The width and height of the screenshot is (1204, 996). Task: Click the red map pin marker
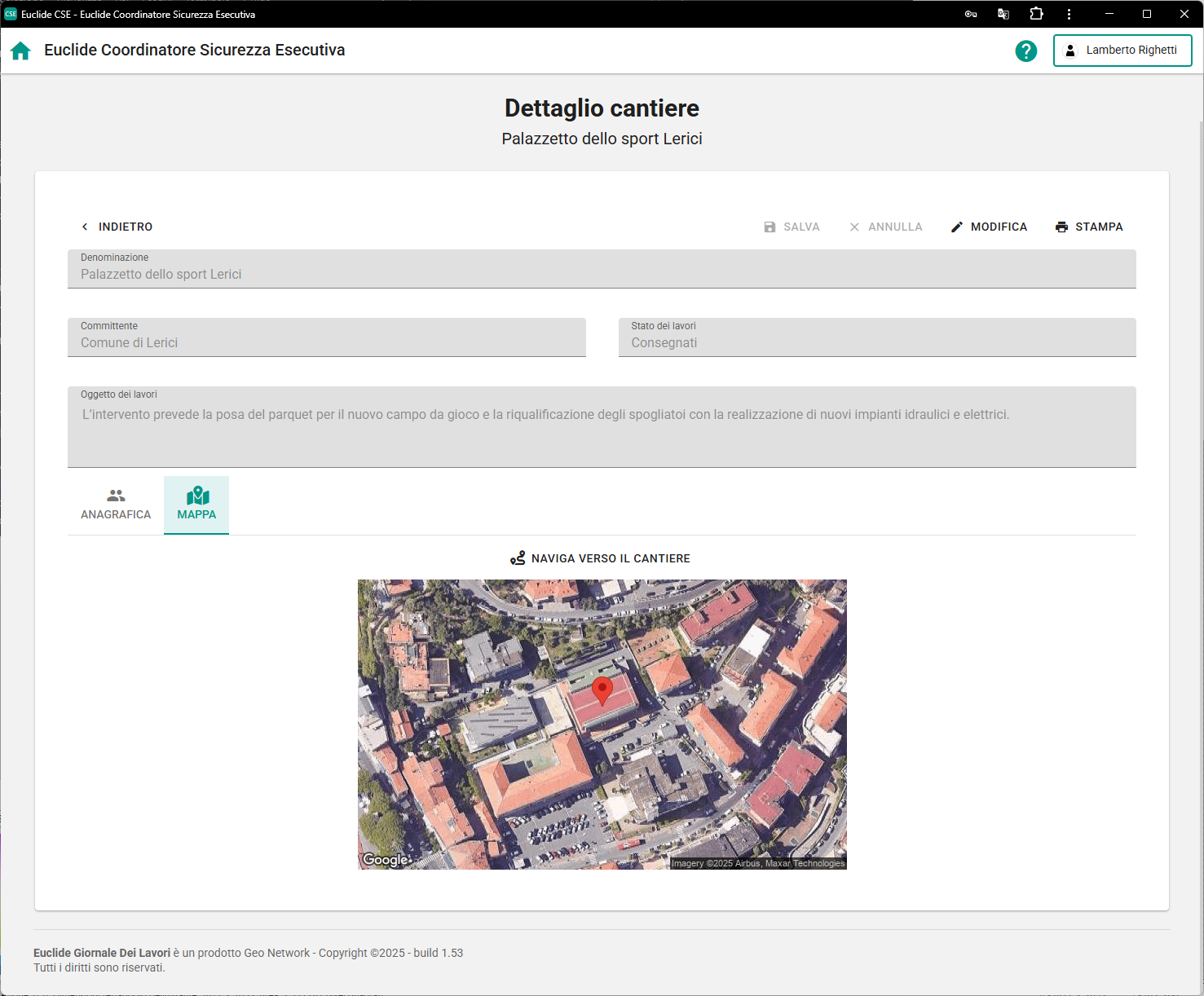(602, 690)
